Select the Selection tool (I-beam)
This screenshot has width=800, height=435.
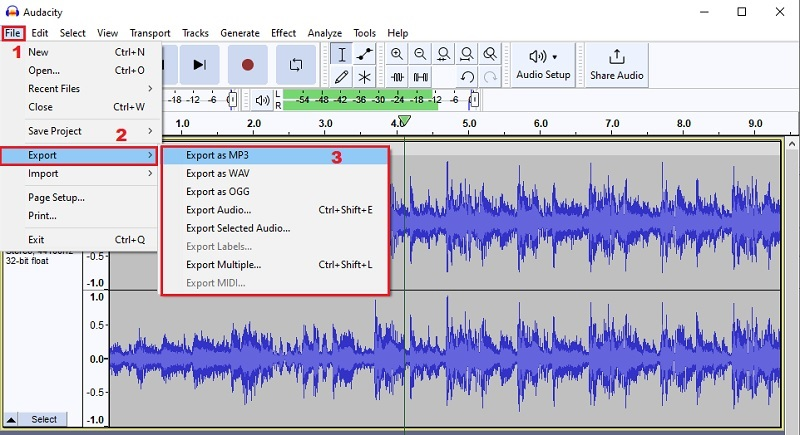341,54
